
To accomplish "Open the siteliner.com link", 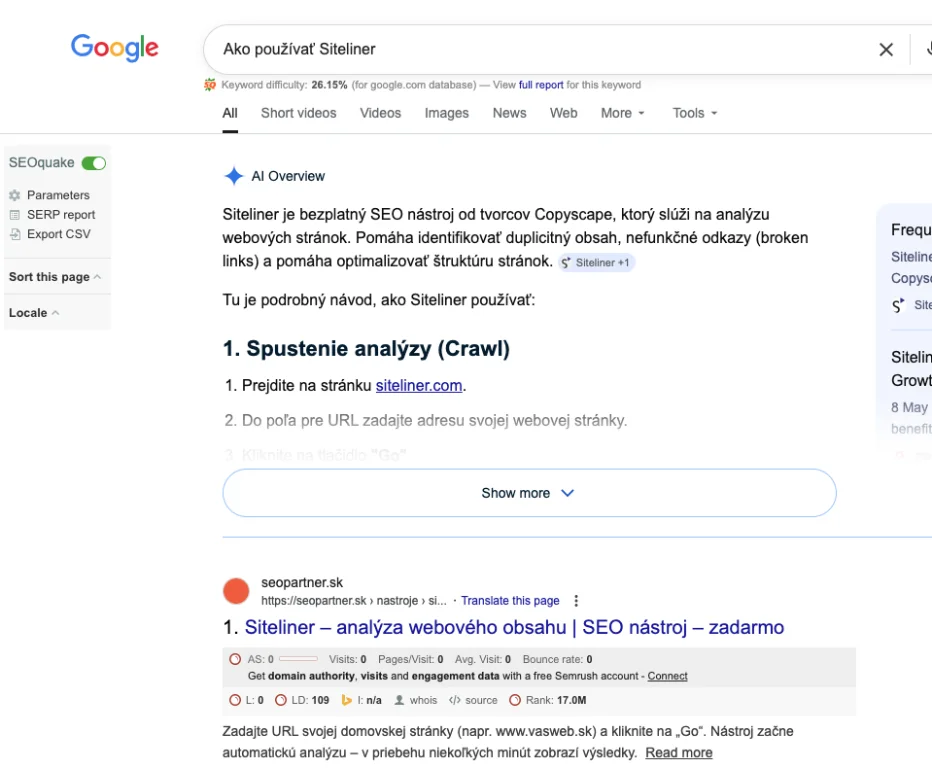I will [x=419, y=385].
